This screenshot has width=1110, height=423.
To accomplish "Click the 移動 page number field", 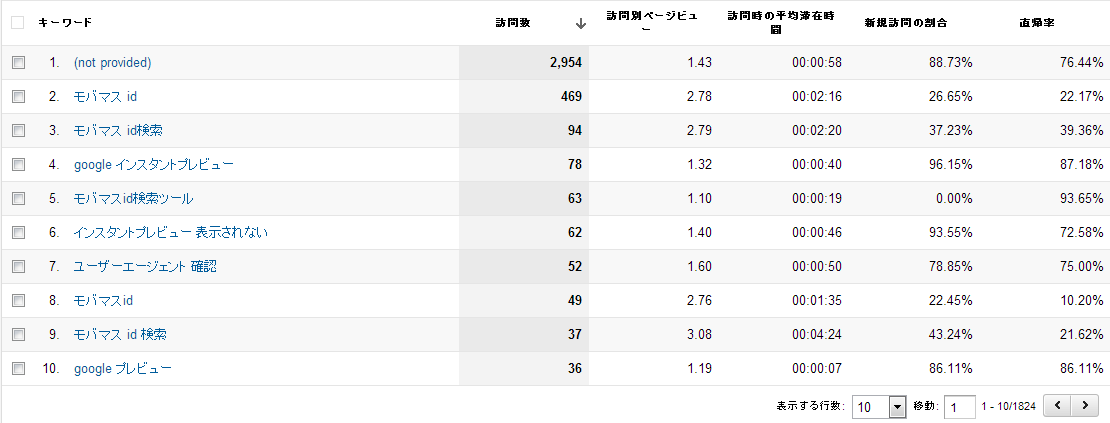I will point(960,407).
